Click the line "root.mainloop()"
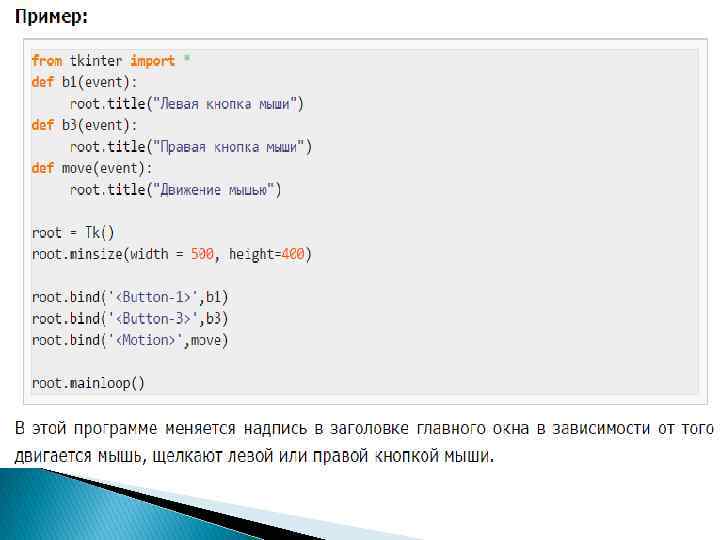The height and width of the screenshot is (540, 720). [x=88, y=383]
